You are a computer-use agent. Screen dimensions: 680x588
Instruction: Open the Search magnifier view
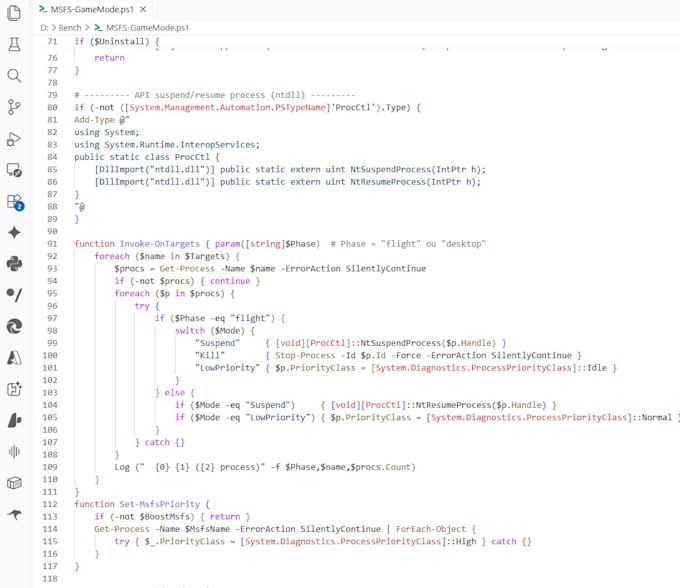click(x=14, y=76)
